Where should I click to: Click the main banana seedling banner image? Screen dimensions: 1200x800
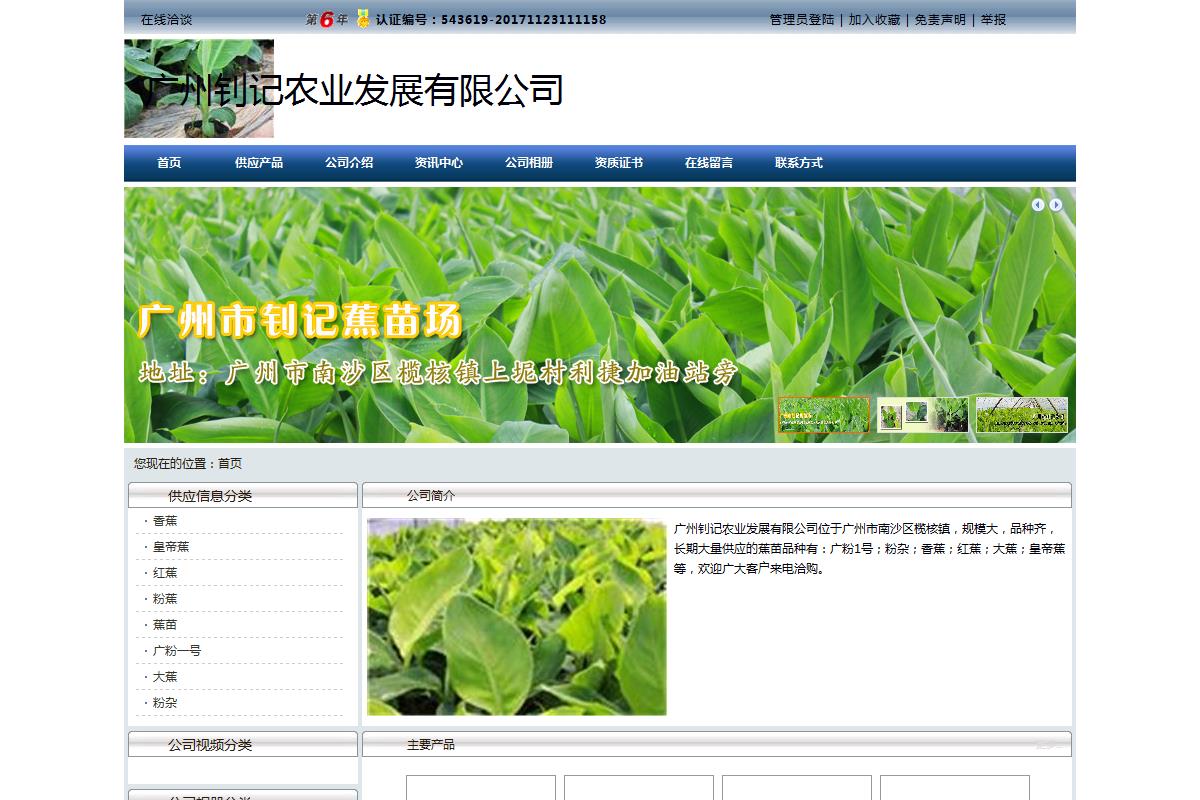point(600,315)
